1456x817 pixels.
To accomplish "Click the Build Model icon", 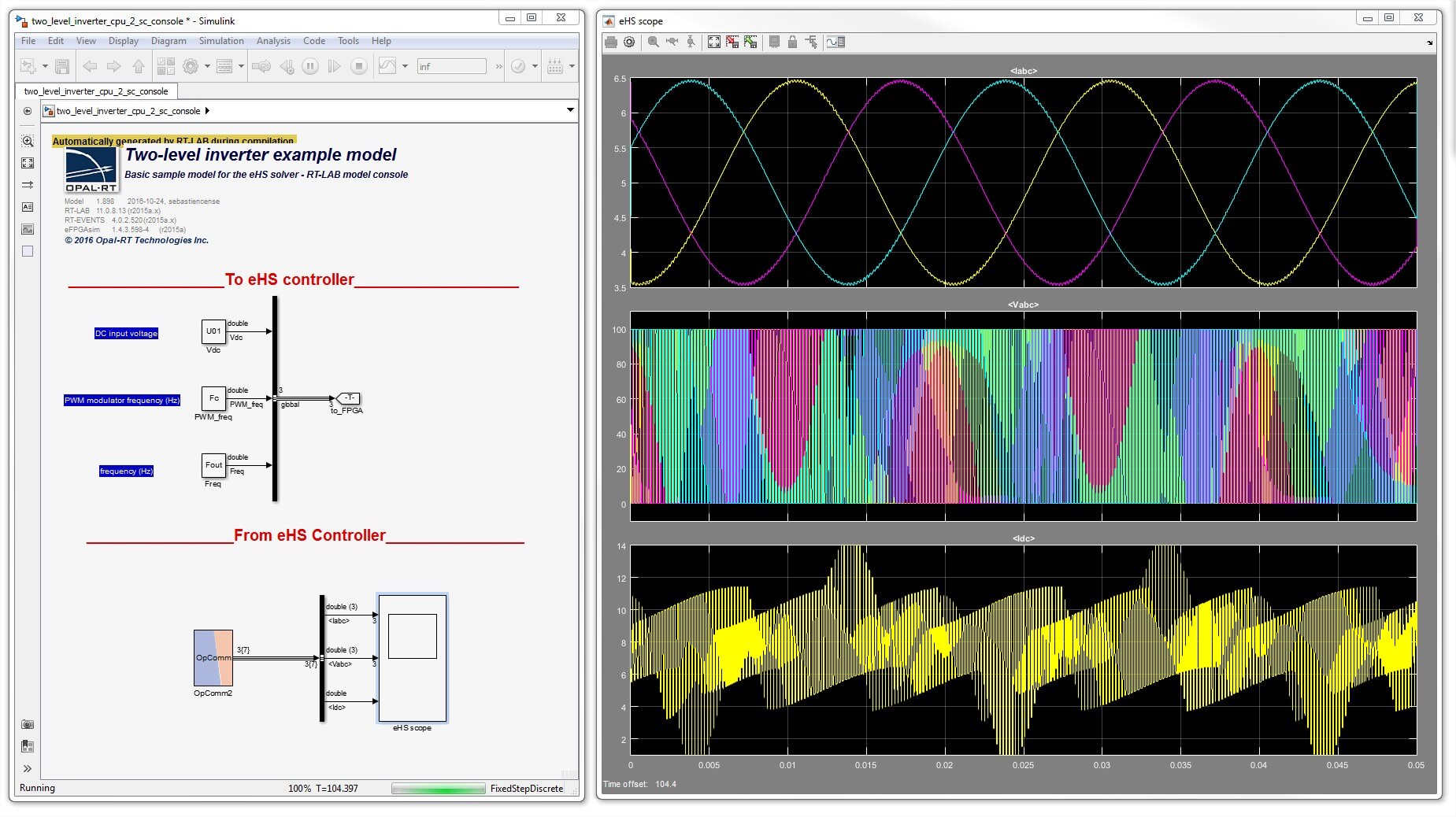I will coord(555,67).
